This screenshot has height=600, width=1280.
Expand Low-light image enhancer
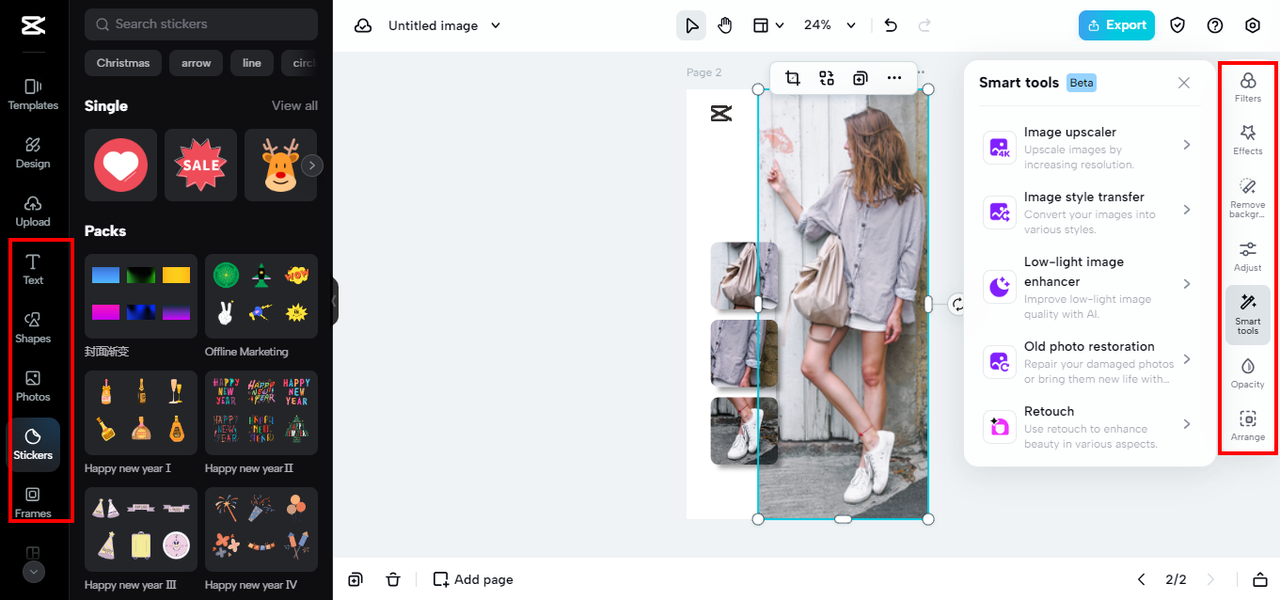coord(1088,286)
